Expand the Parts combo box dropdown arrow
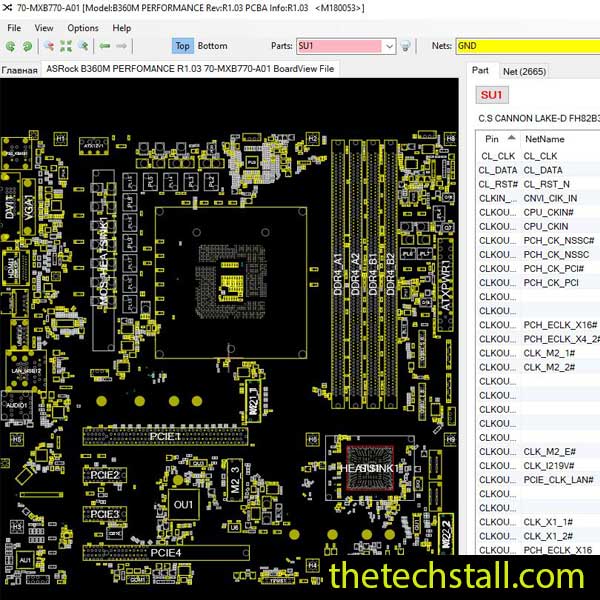This screenshot has height=600, width=600. click(389, 46)
